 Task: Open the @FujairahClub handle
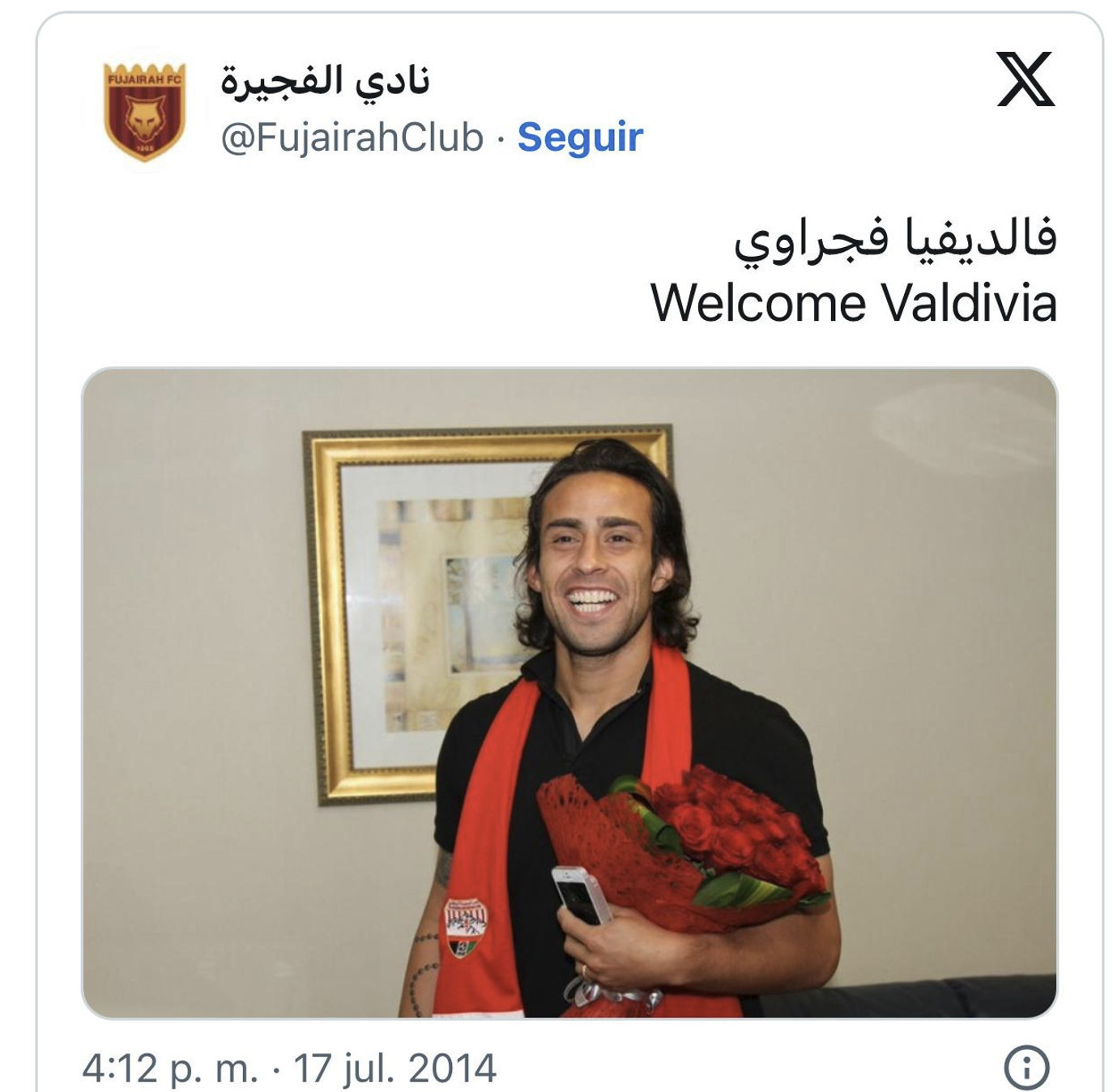point(352,137)
